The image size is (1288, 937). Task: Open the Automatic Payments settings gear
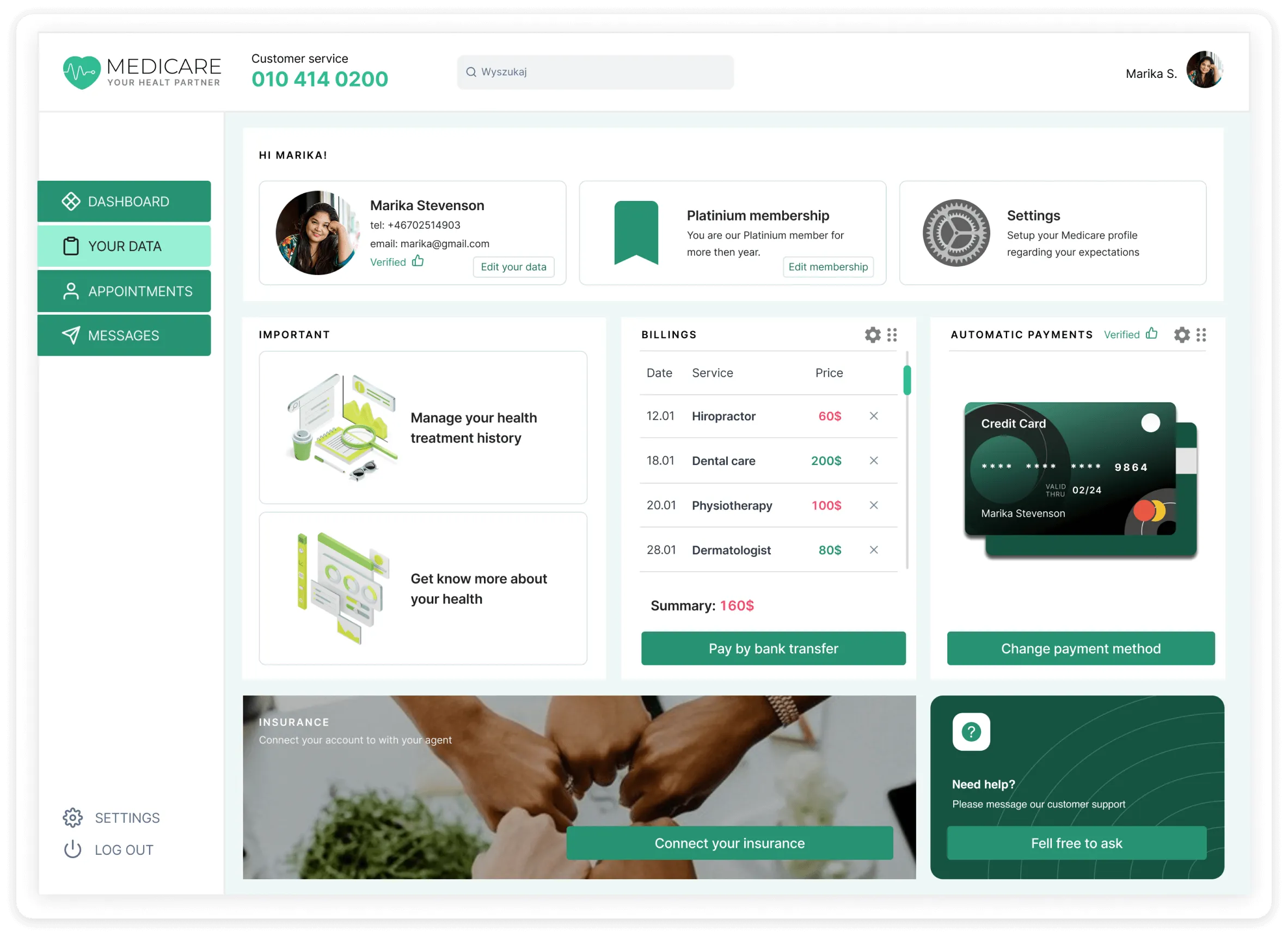[1182, 334]
